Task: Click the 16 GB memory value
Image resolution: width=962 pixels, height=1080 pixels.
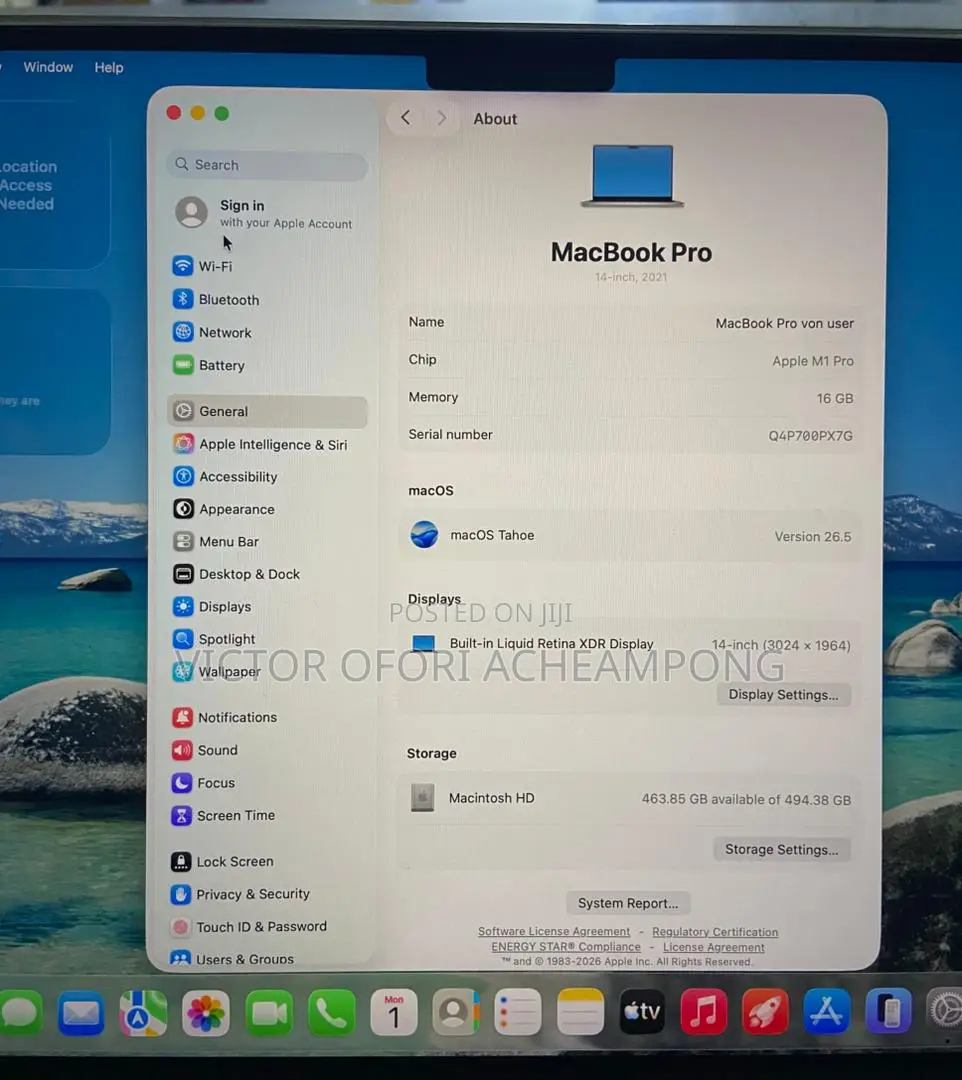Action: coord(835,398)
